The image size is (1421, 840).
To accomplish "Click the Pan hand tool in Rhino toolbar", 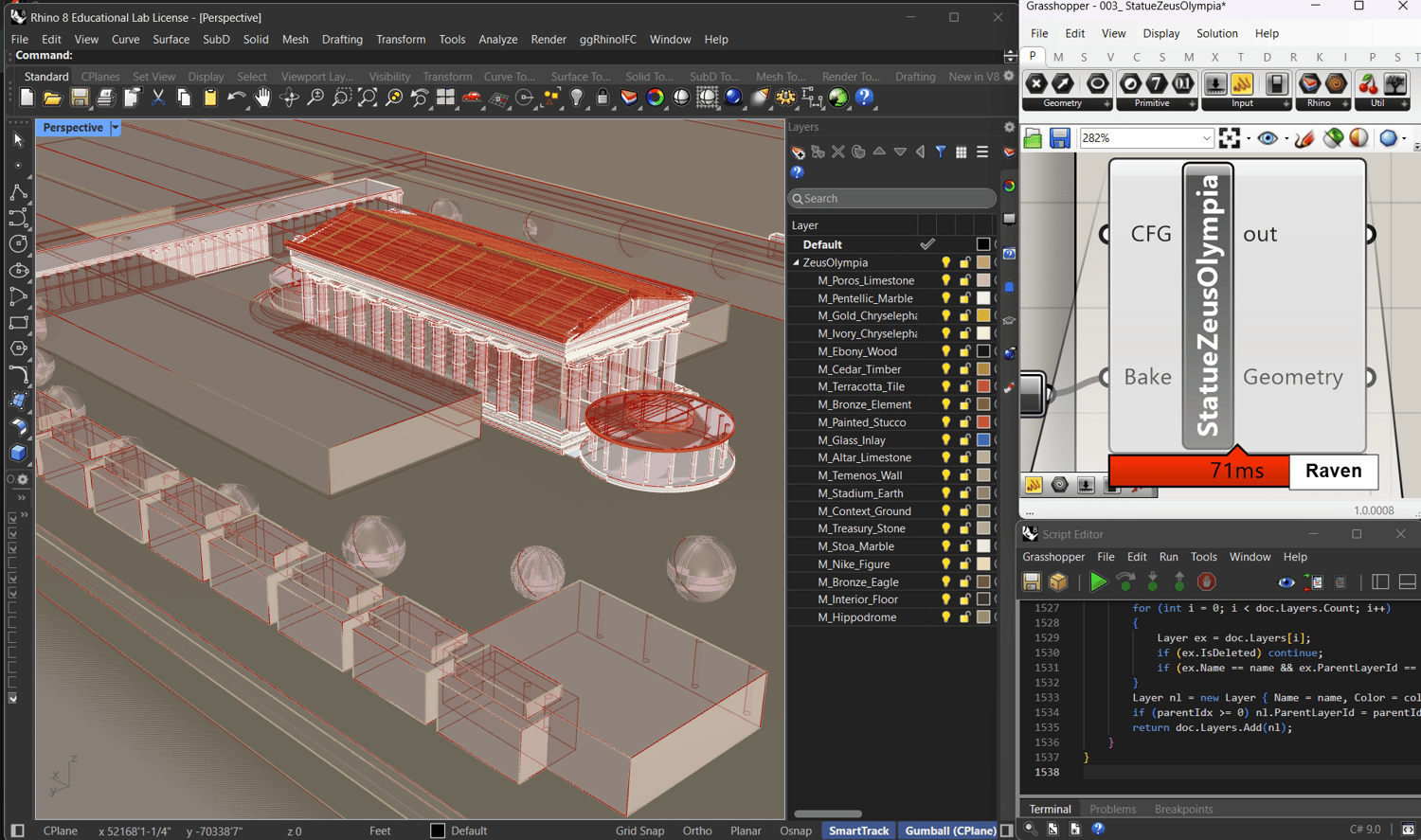I will [262, 98].
